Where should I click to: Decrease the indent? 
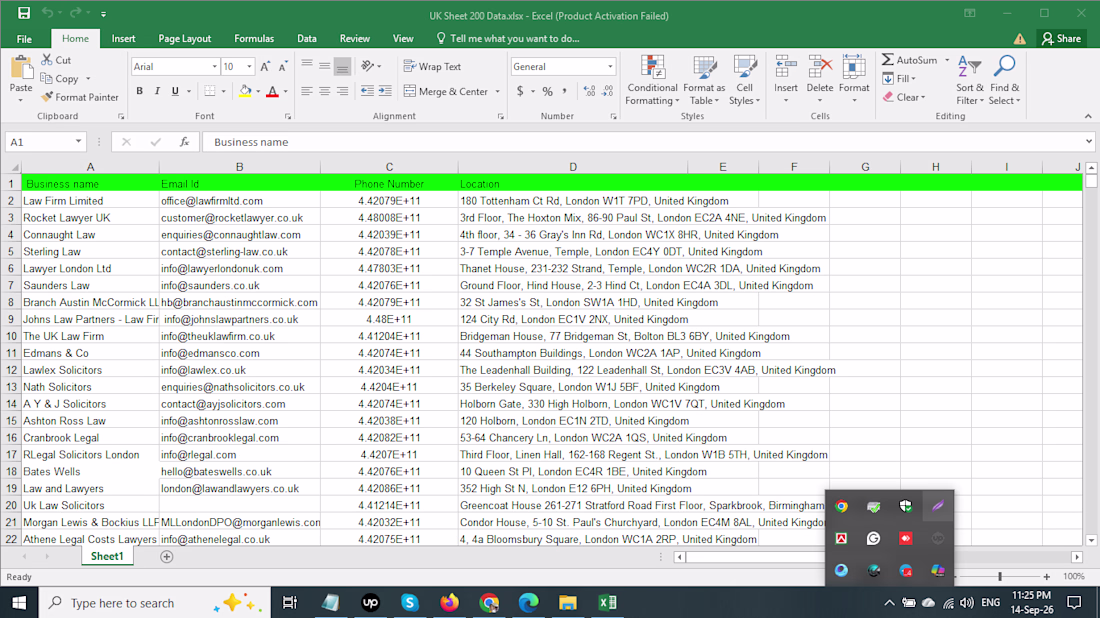(x=367, y=91)
